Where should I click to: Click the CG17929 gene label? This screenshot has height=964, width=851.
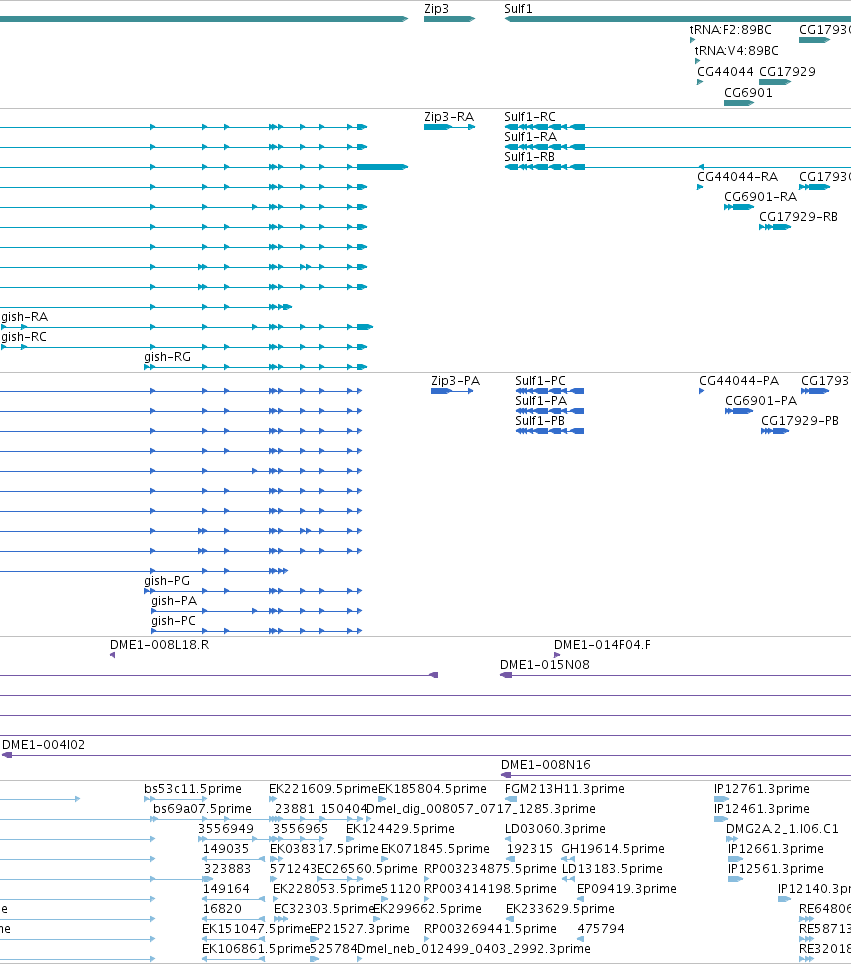[x=788, y=71]
